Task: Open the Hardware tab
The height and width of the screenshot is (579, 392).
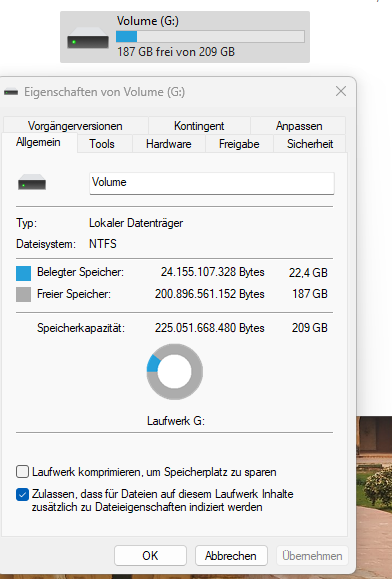Action: click(x=169, y=144)
